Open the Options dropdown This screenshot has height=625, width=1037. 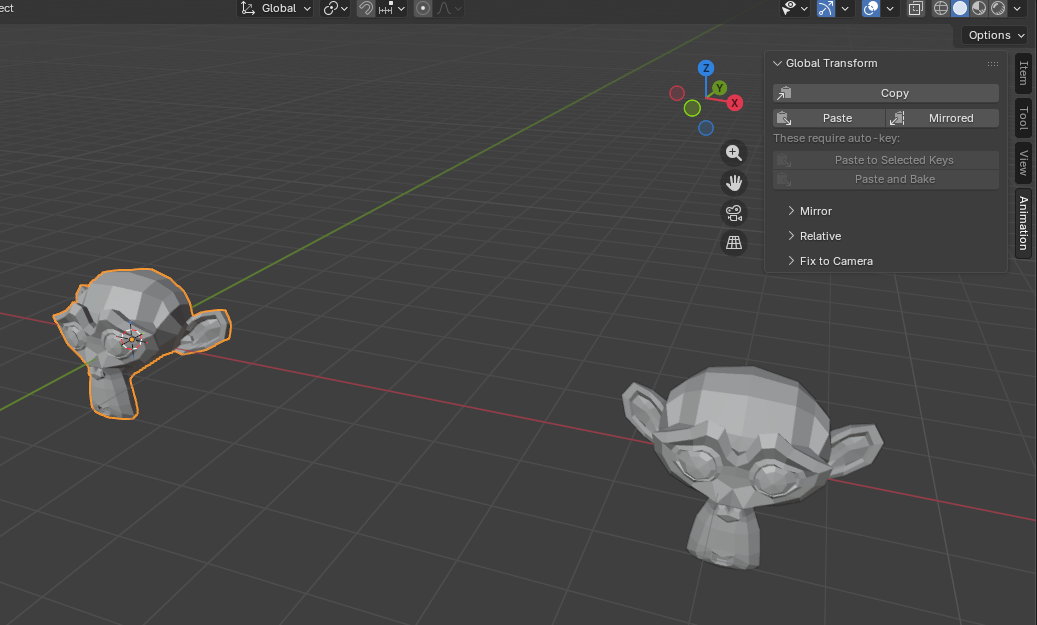[995, 35]
